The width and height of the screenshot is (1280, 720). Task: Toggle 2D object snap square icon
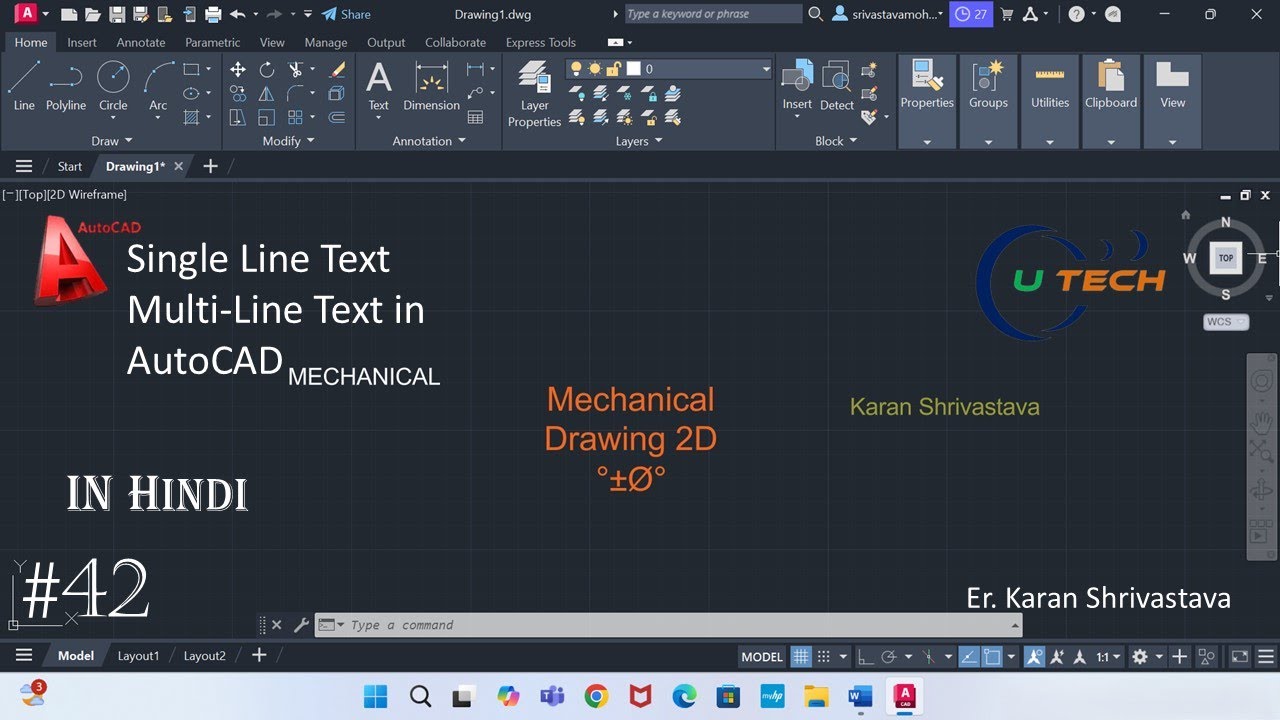[992, 657]
